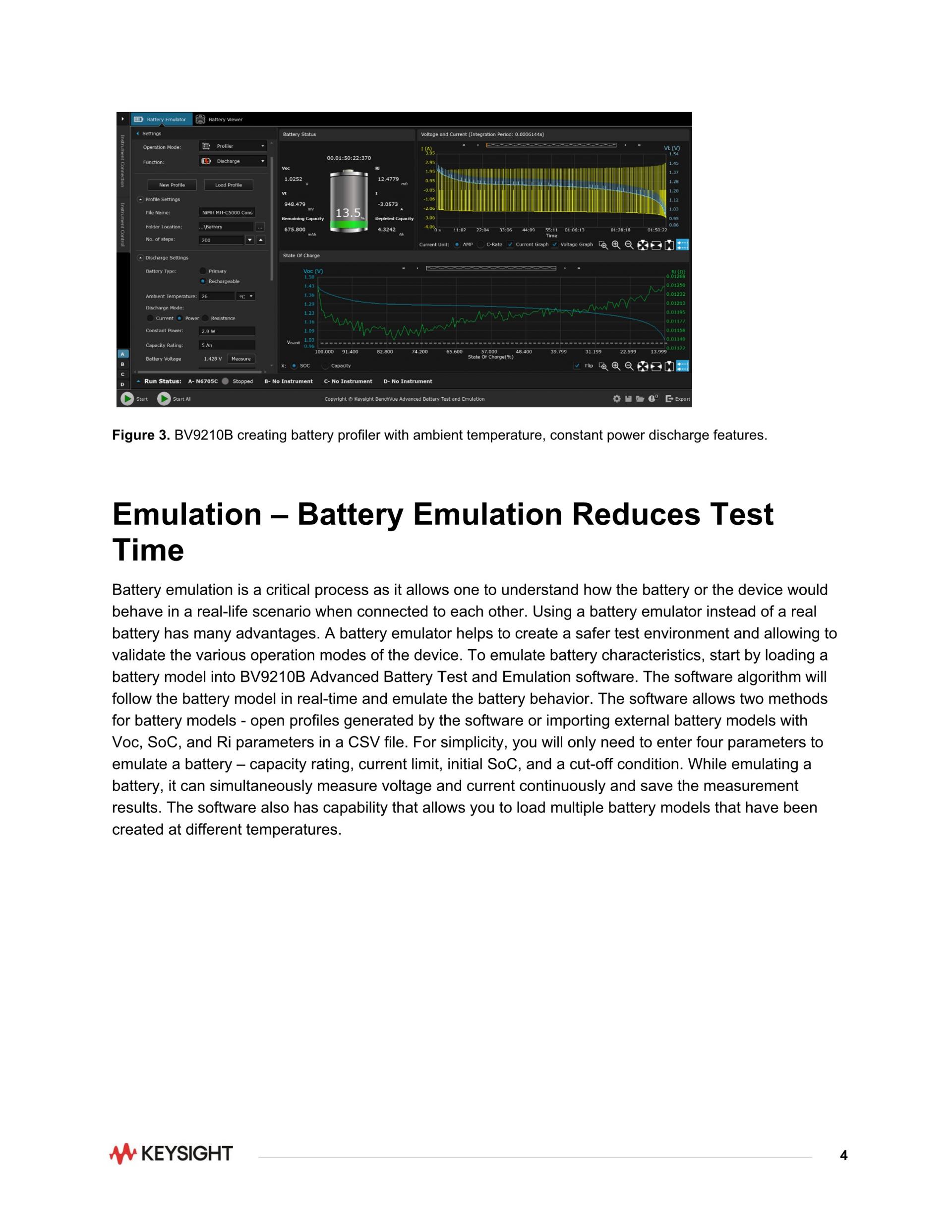Open the Function Discharge dropdown
The image size is (952, 1232).
pyautogui.click(x=233, y=161)
